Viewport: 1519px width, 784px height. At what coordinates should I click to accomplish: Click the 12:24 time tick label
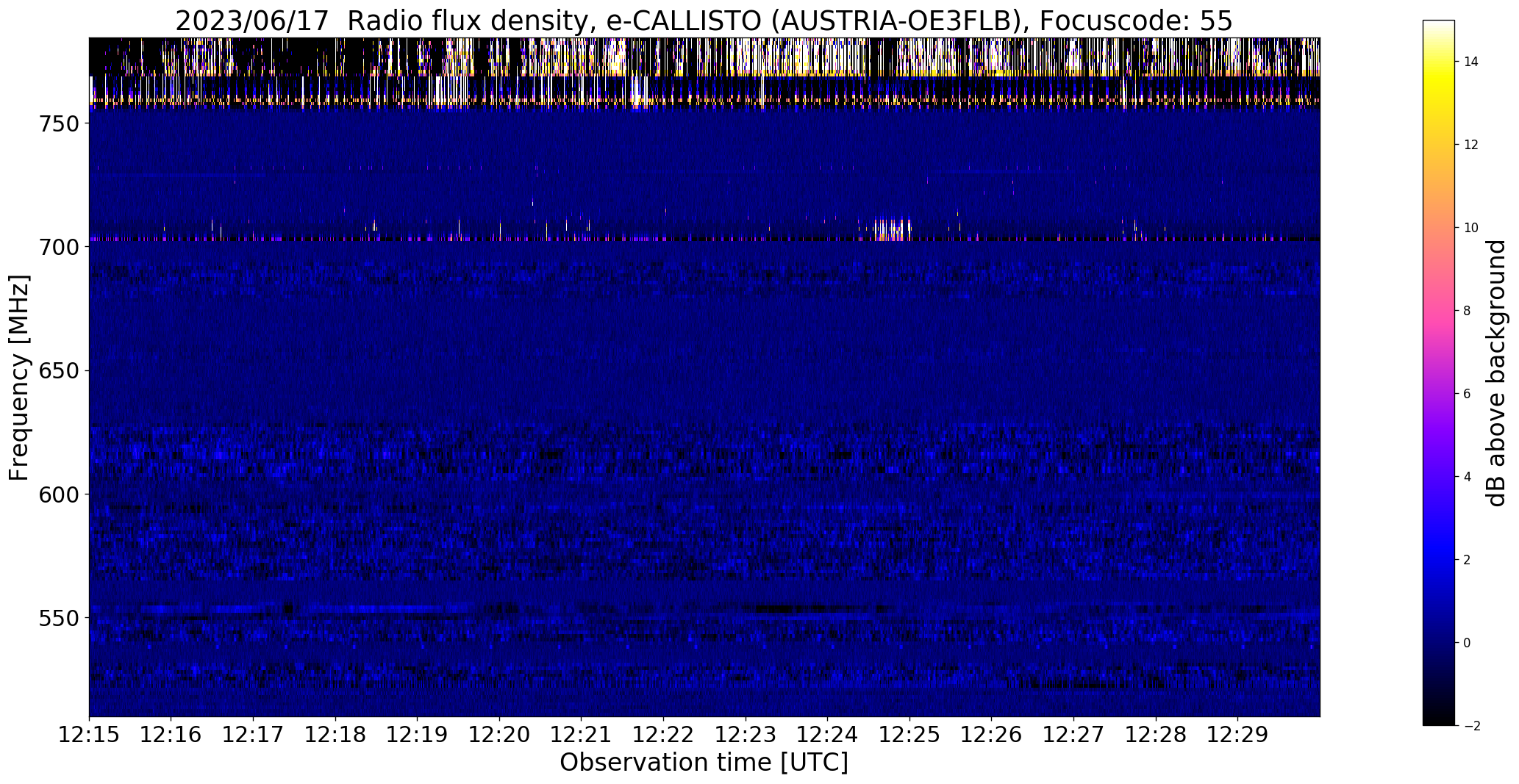(x=828, y=734)
